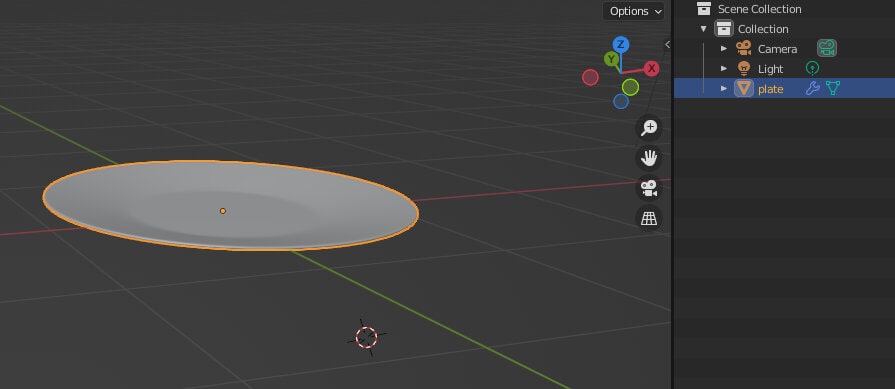The image size is (895, 389).
Task: Click the plate's orange origin point
Action: pyautogui.click(x=223, y=211)
